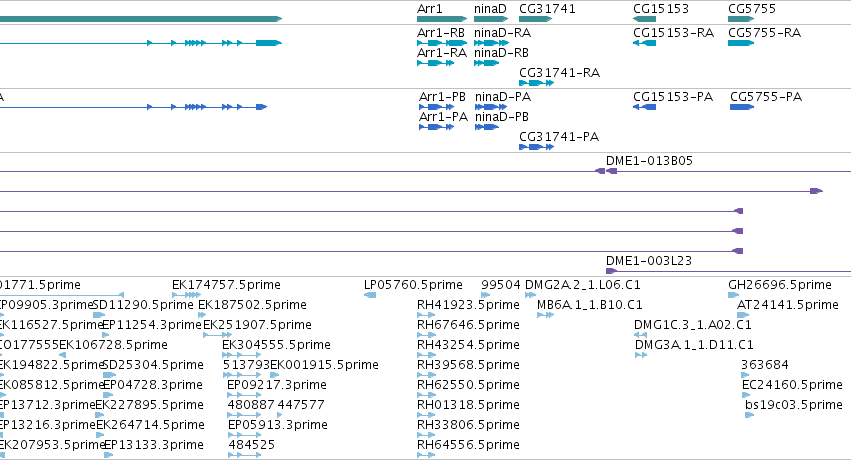Click bs19c03.5prime label
This screenshot has height=460, width=851.
794,405
